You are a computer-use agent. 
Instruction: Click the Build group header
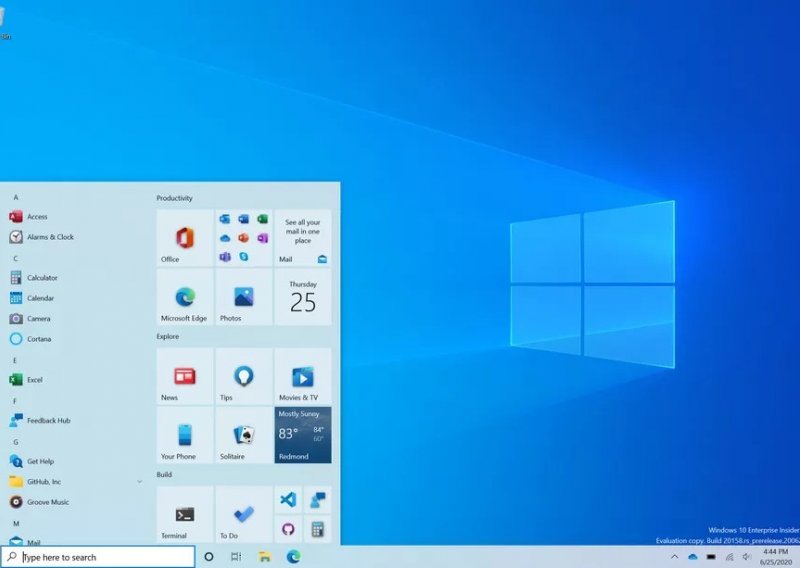point(164,475)
